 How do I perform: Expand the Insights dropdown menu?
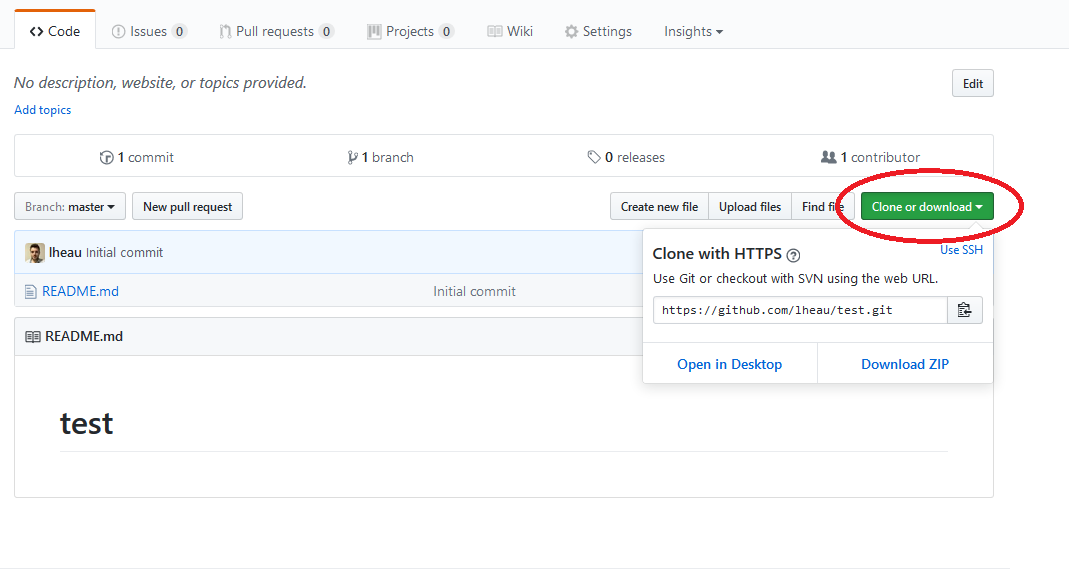(693, 32)
